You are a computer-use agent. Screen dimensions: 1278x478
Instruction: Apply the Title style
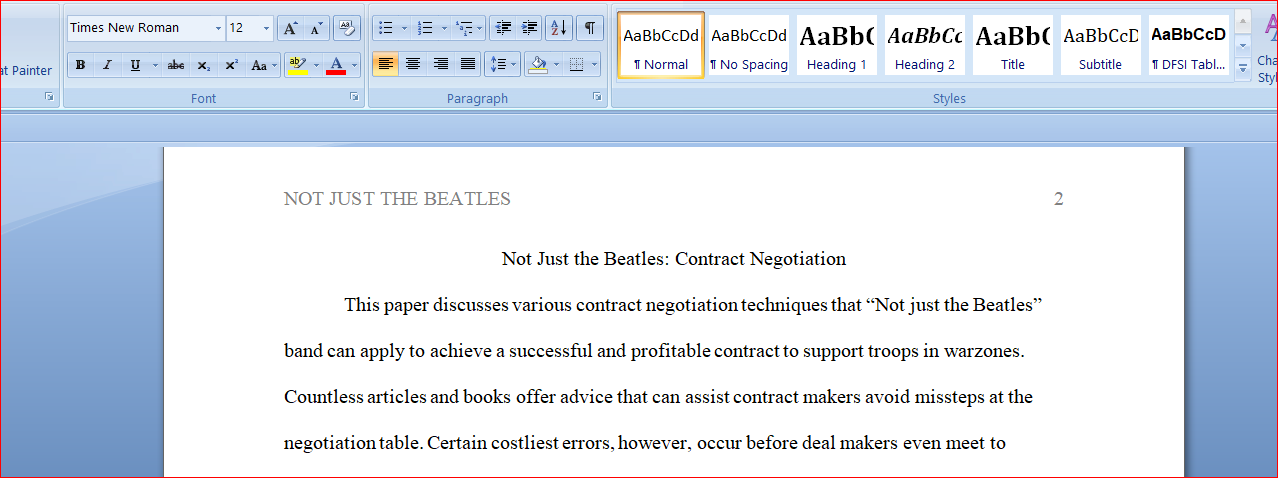1013,45
